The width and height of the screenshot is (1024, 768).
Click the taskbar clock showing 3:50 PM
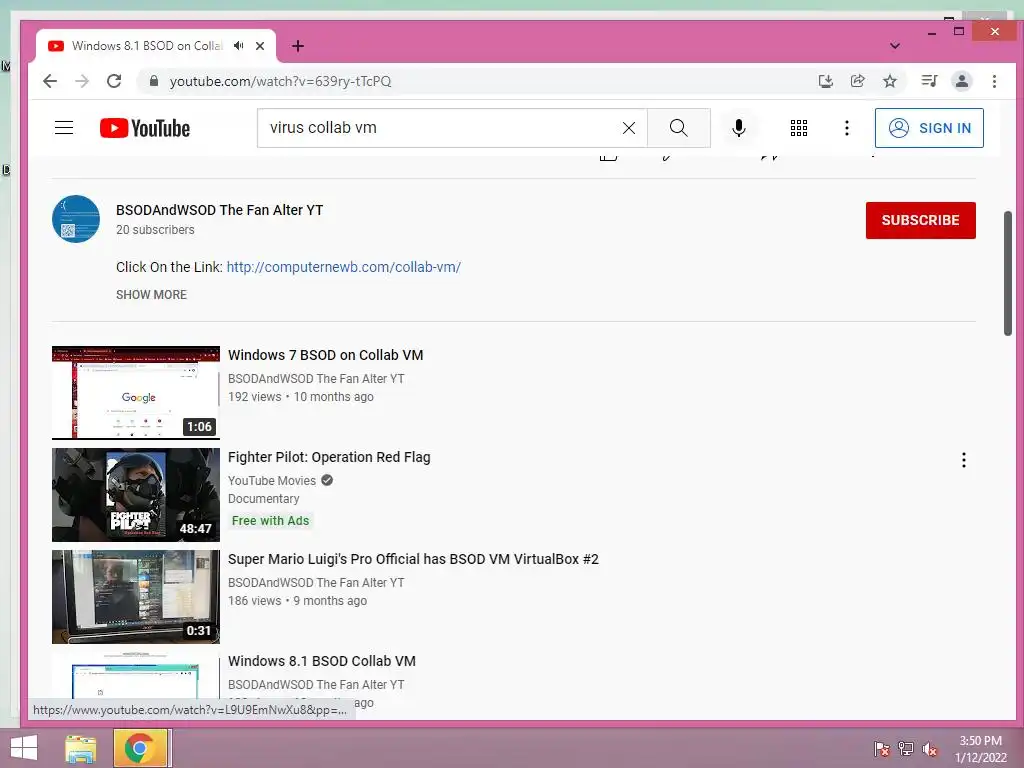pyautogui.click(x=980, y=749)
